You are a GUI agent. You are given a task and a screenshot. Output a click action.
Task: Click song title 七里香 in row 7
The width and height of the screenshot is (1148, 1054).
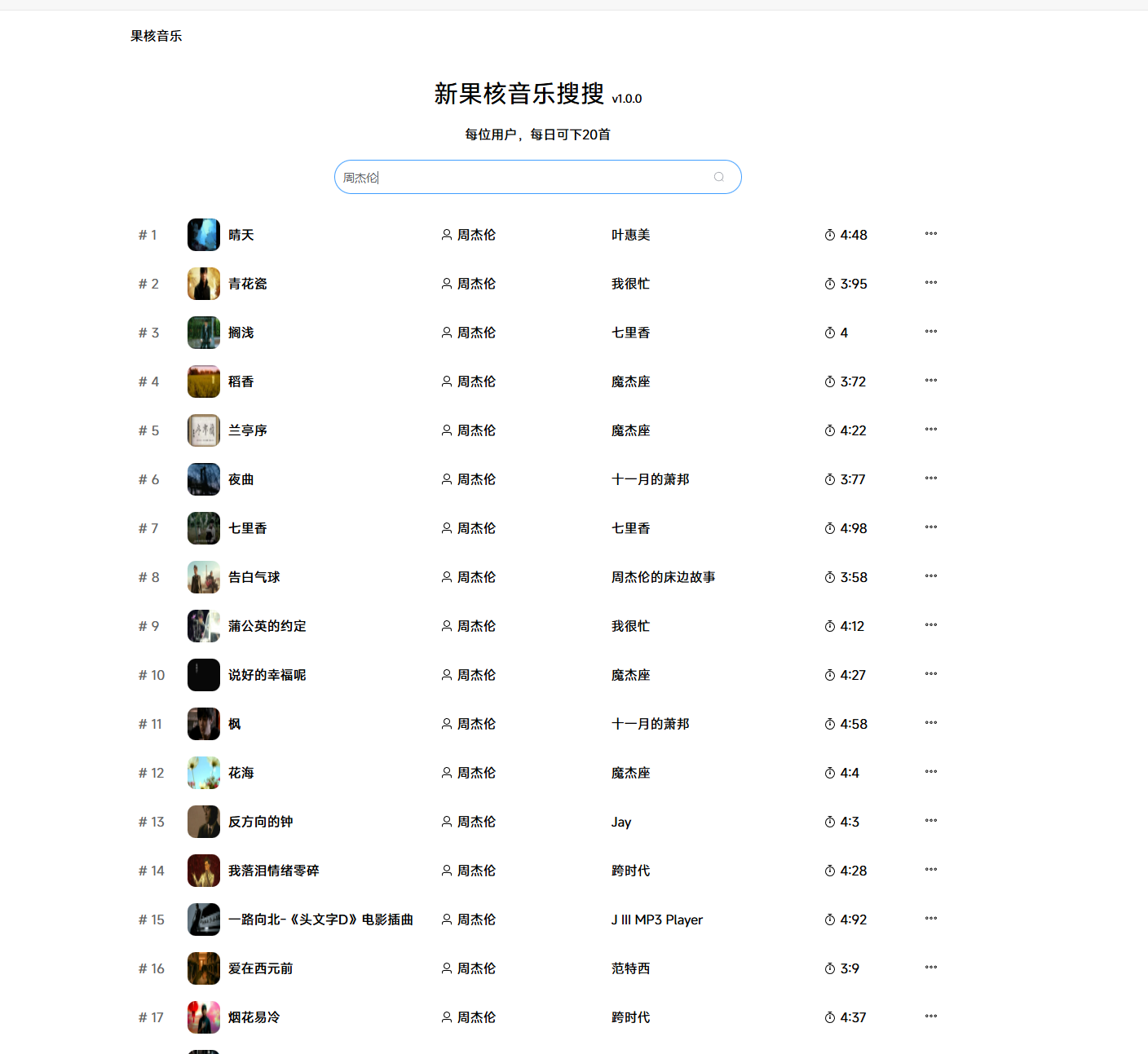(x=248, y=528)
